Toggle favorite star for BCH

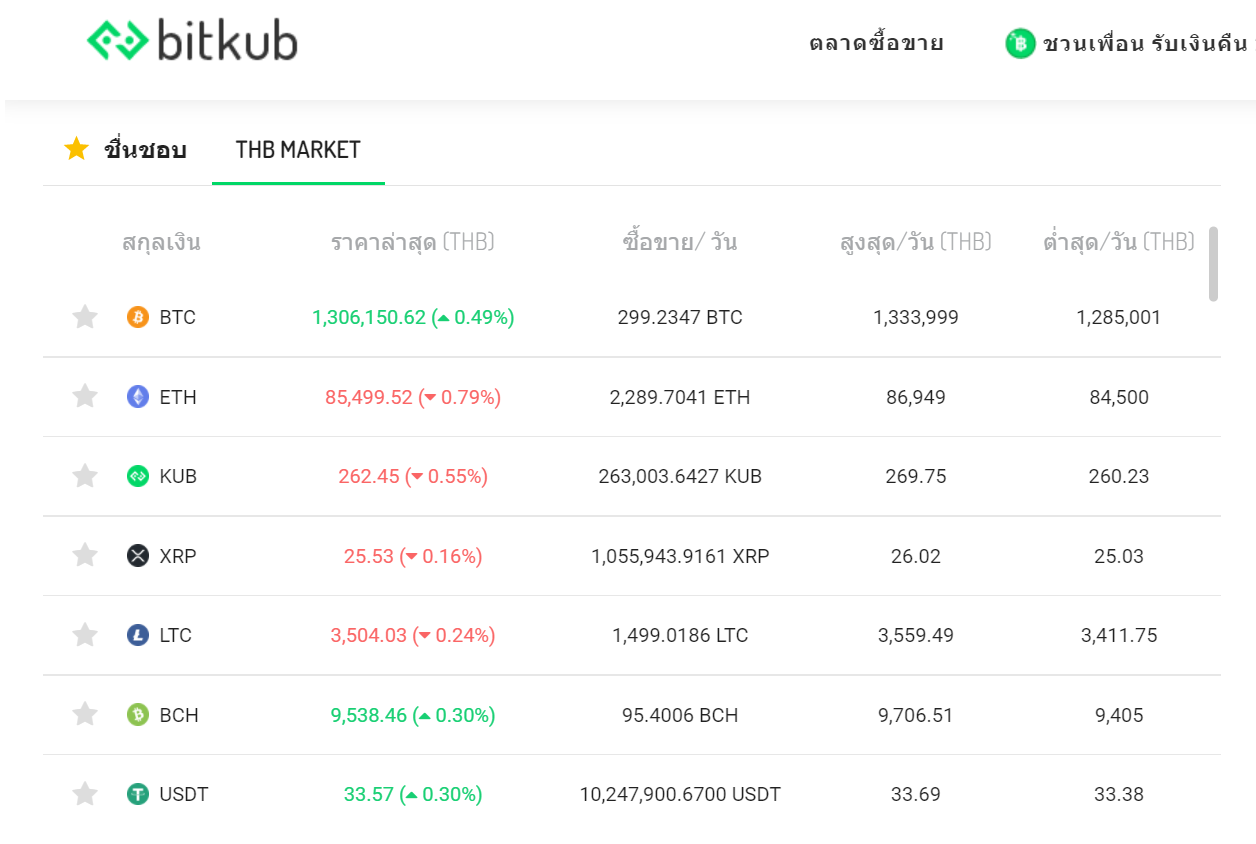click(x=85, y=714)
